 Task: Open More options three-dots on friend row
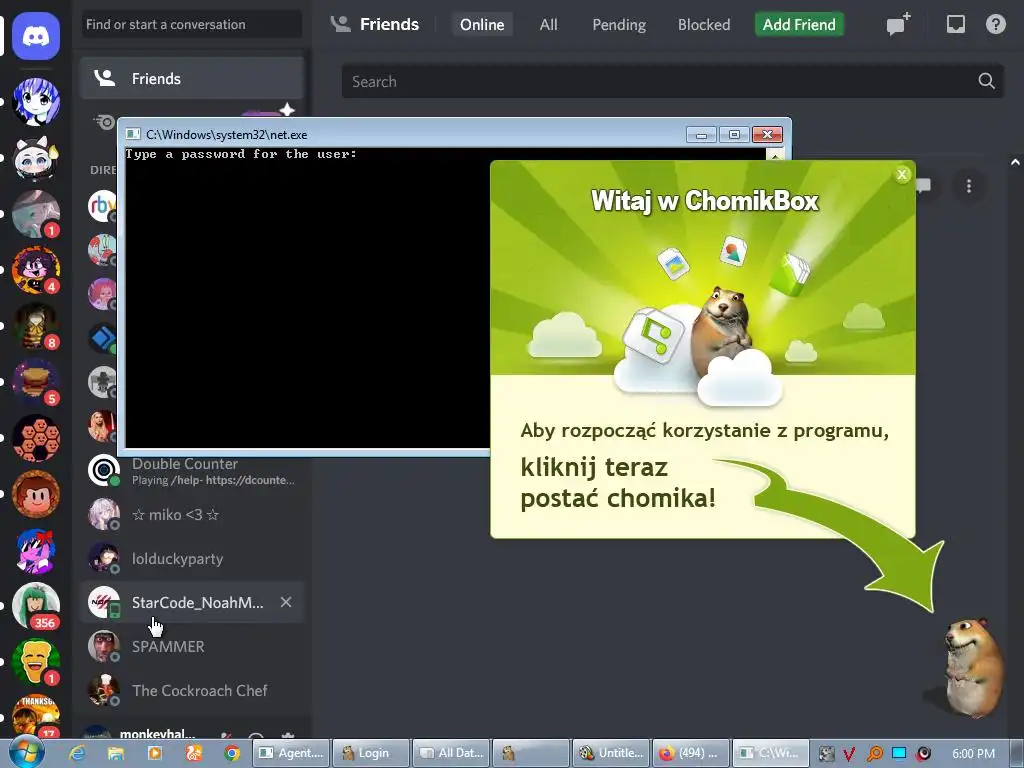pos(968,186)
